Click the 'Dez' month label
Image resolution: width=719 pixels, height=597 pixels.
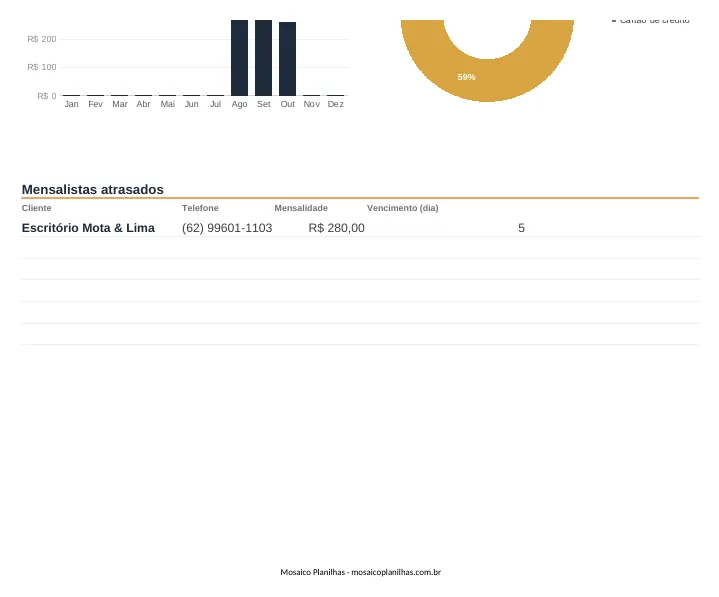(336, 104)
